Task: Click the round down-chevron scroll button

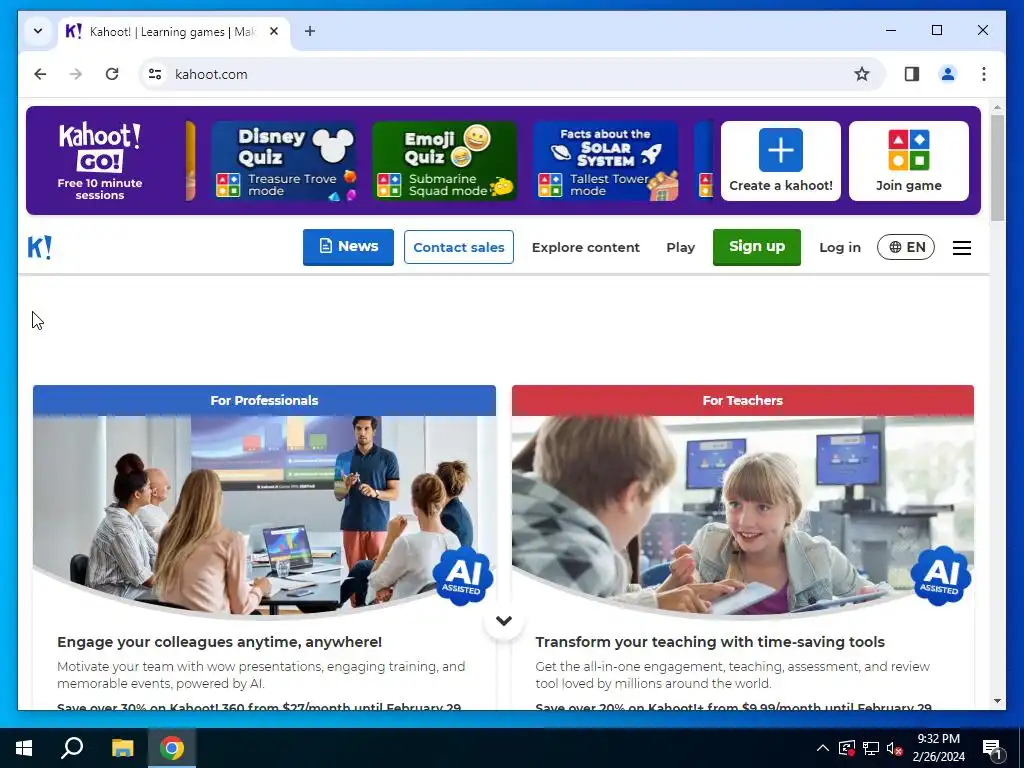Action: coord(504,620)
